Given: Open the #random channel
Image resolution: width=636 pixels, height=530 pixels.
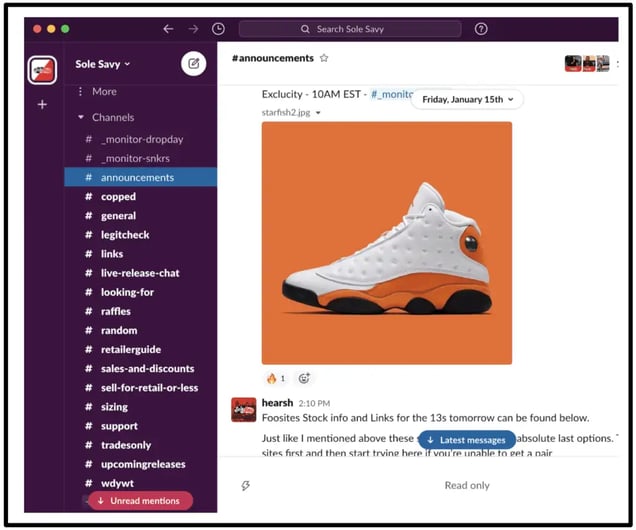Looking at the screenshot, I should (x=140, y=330).
